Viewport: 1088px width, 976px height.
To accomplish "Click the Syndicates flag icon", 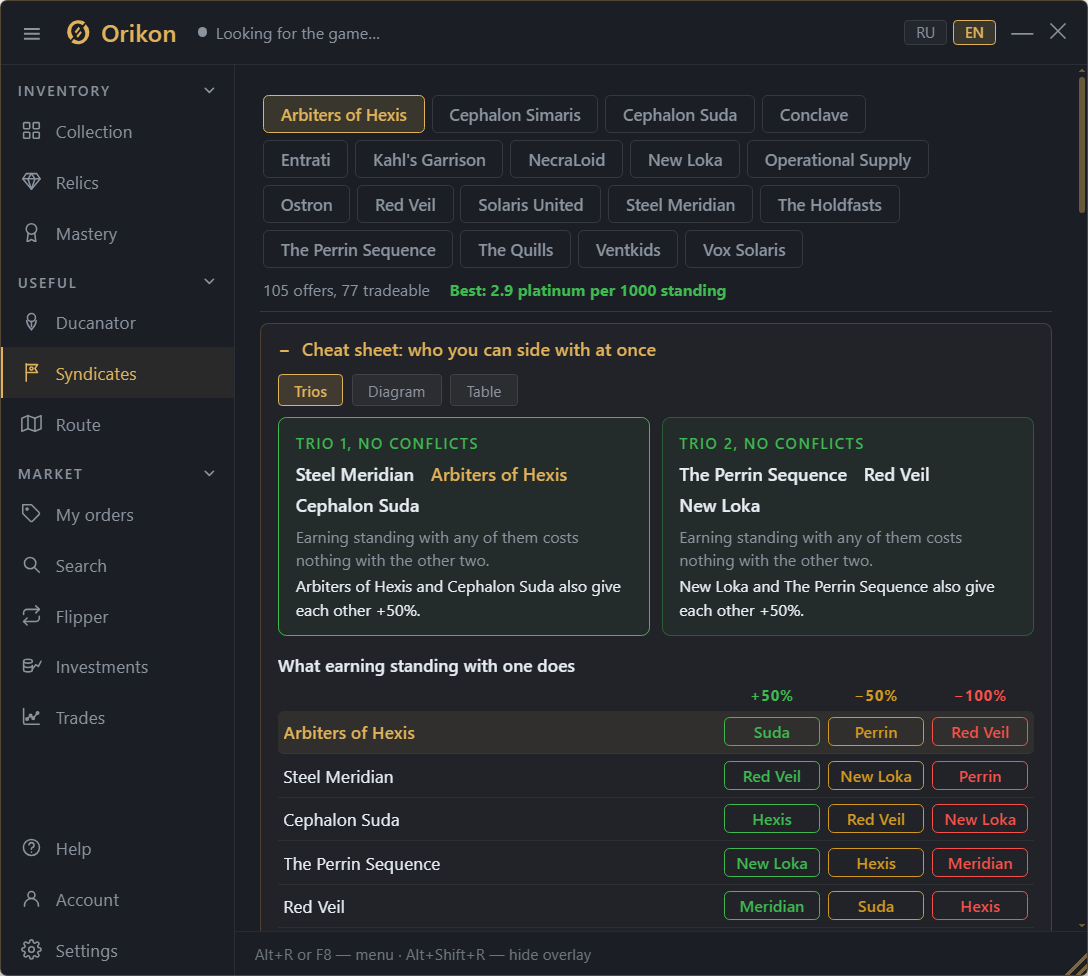I will pyautogui.click(x=31, y=373).
